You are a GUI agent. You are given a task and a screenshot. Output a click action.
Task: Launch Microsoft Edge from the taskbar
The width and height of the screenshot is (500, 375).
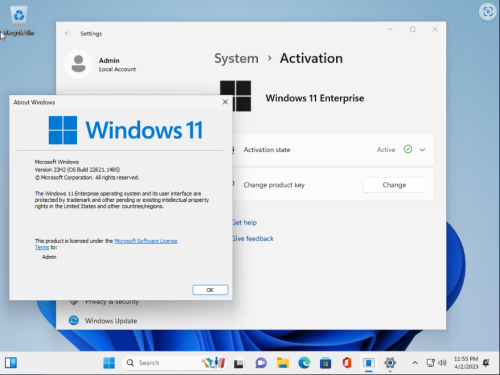coord(304,363)
